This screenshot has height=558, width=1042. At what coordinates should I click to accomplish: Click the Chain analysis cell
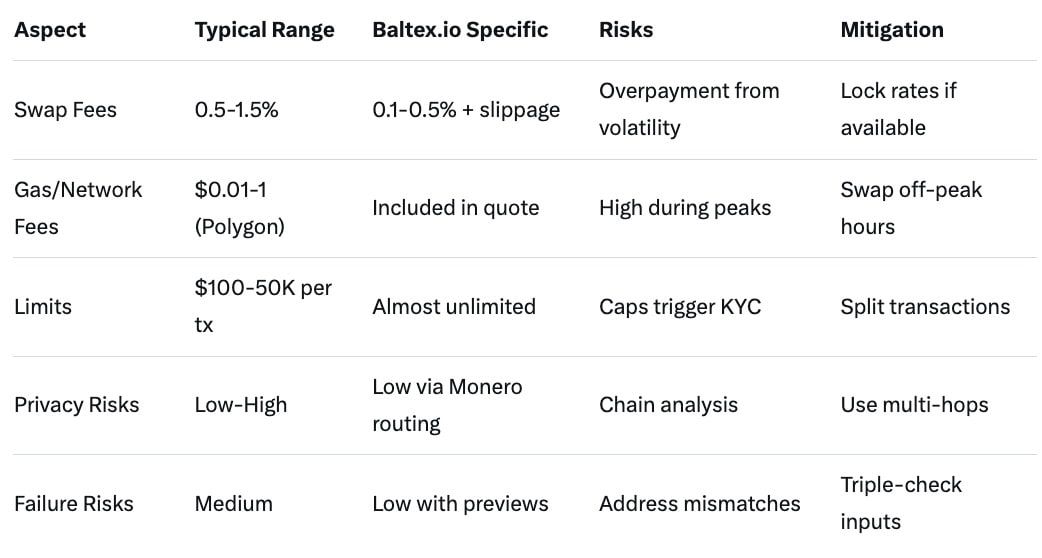pyautogui.click(x=668, y=405)
